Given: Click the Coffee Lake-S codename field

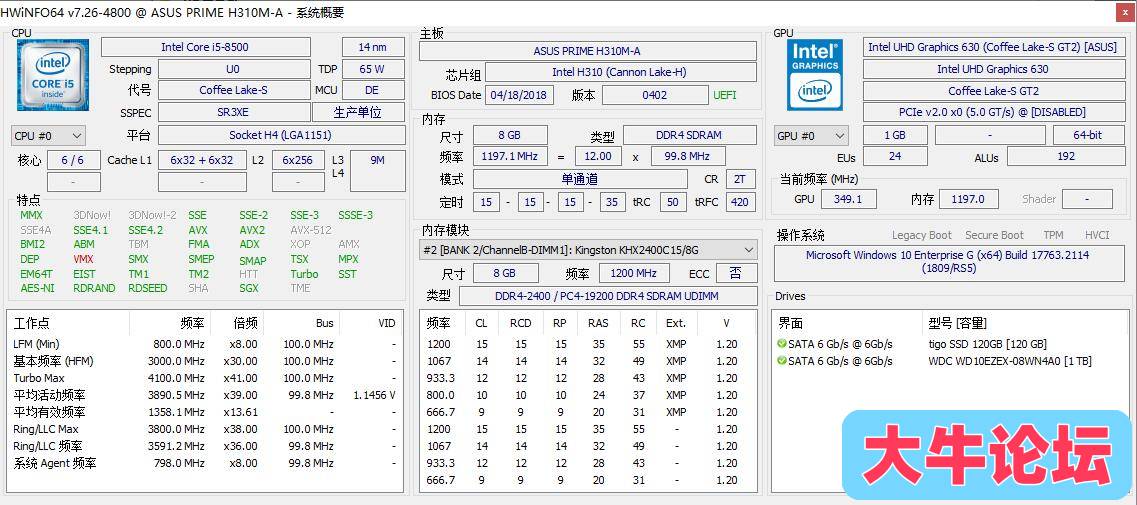Looking at the screenshot, I should (x=234, y=91).
